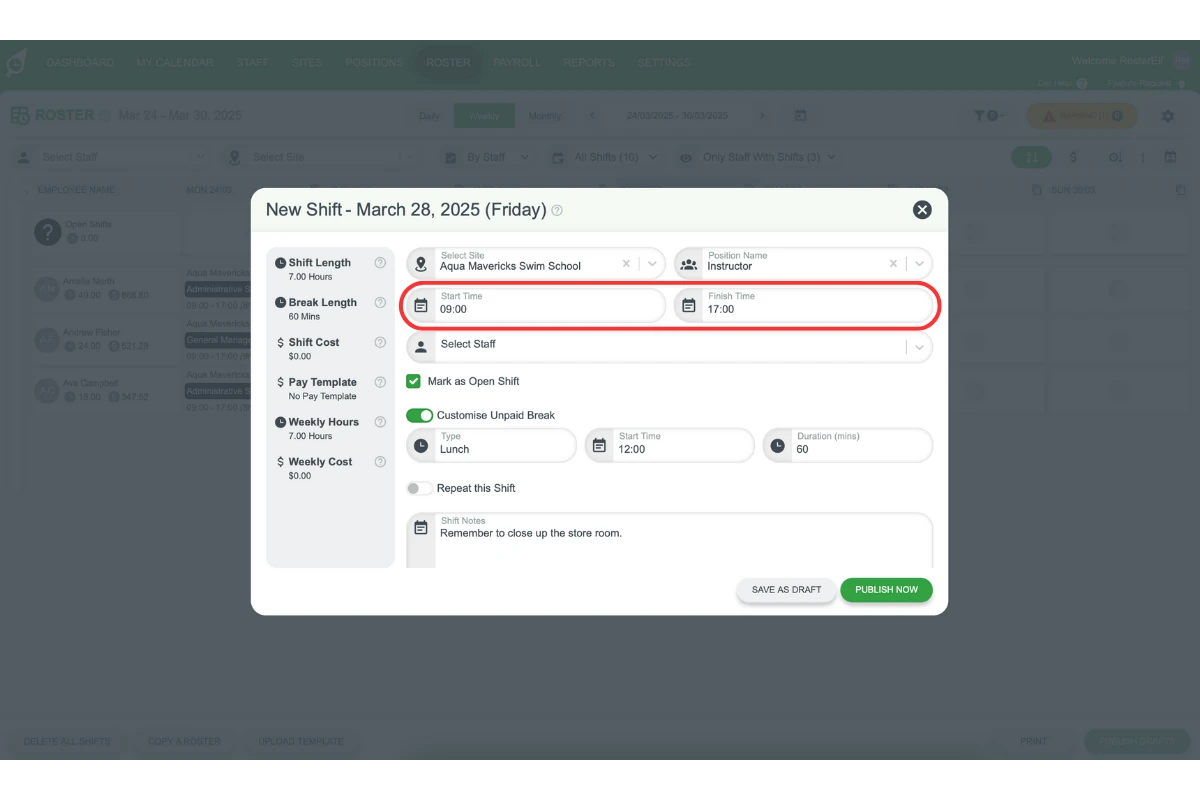The width and height of the screenshot is (1200, 800).
Task: Click the calendar icon in Finish Time
Action: tap(689, 305)
